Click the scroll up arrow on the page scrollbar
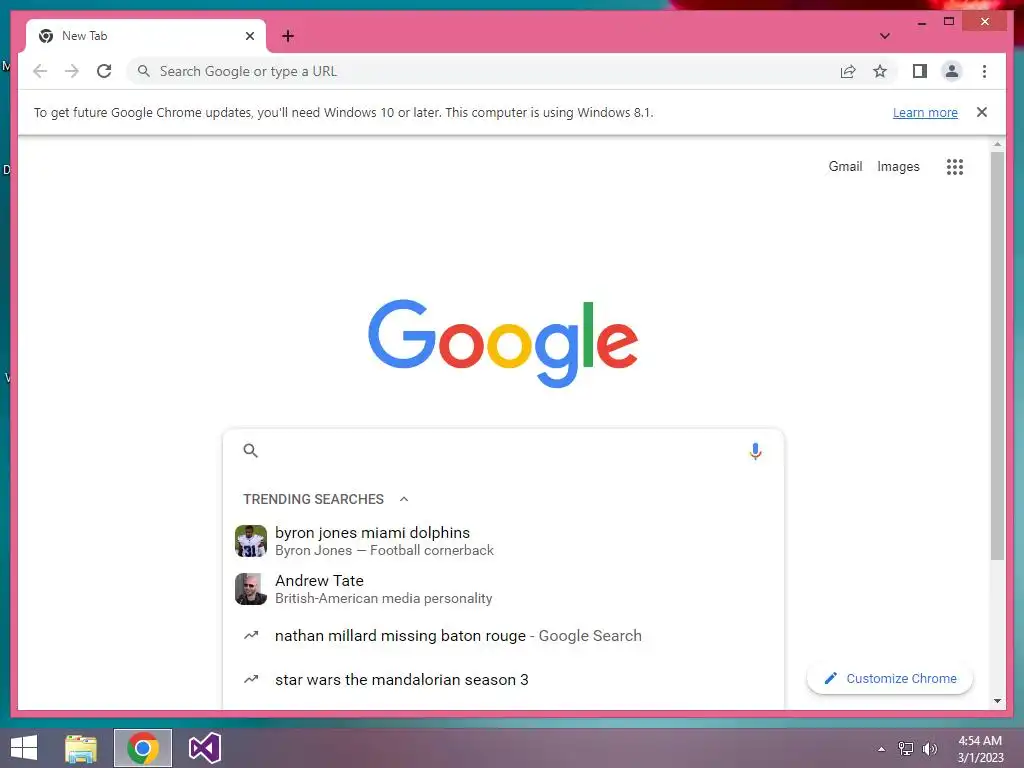This screenshot has height=768, width=1024. click(997, 144)
